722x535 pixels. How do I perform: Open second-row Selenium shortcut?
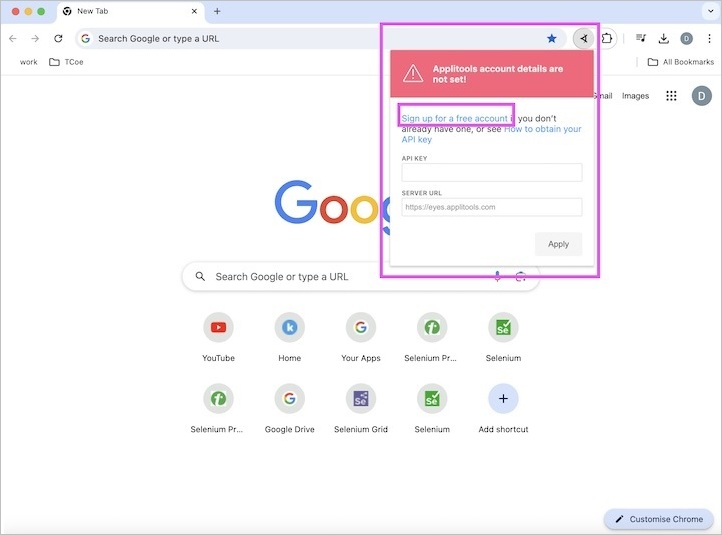[432, 408]
